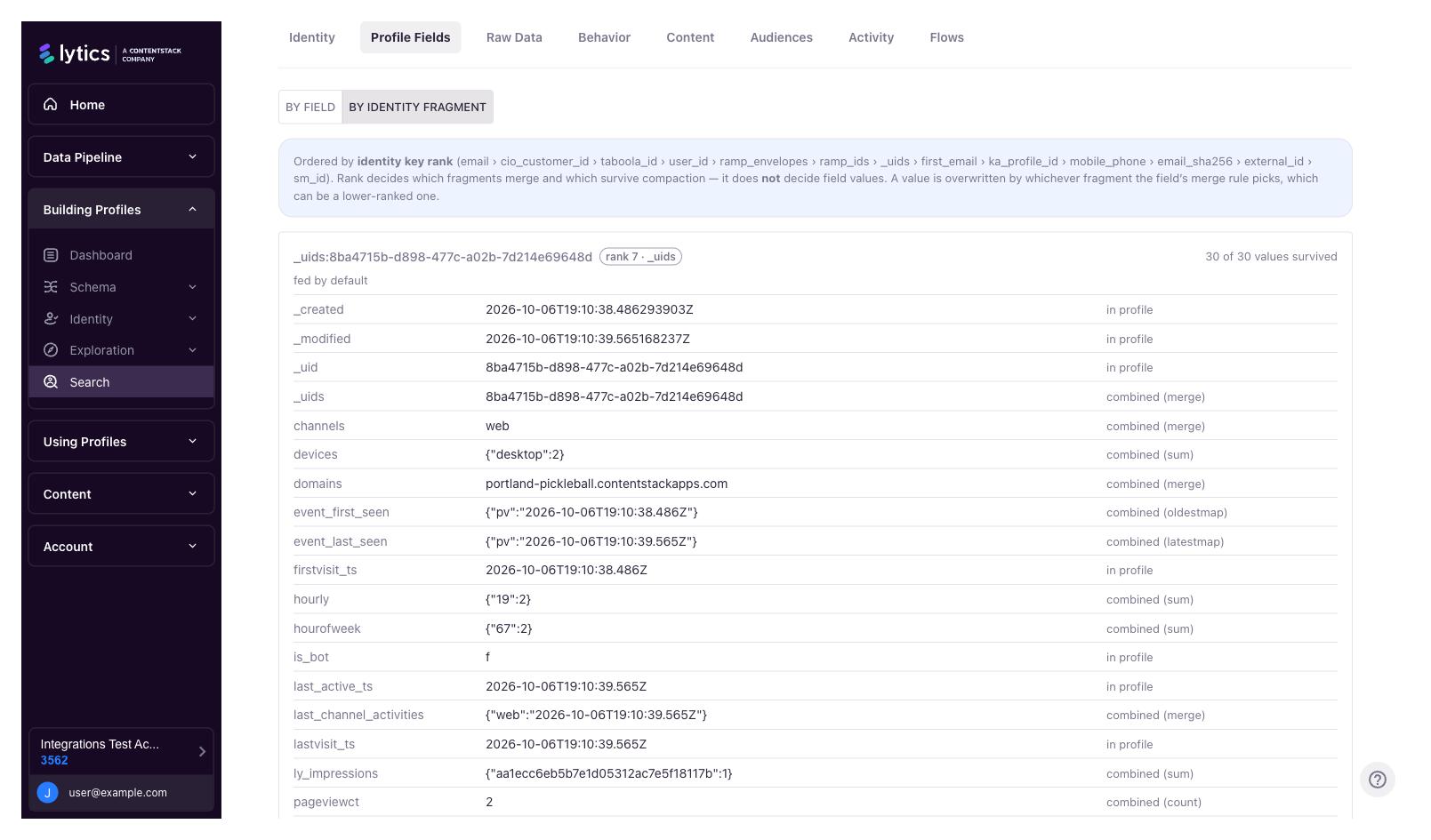The height and width of the screenshot is (840, 1431).
Task: Open the Raw Data tab
Action: tap(514, 37)
